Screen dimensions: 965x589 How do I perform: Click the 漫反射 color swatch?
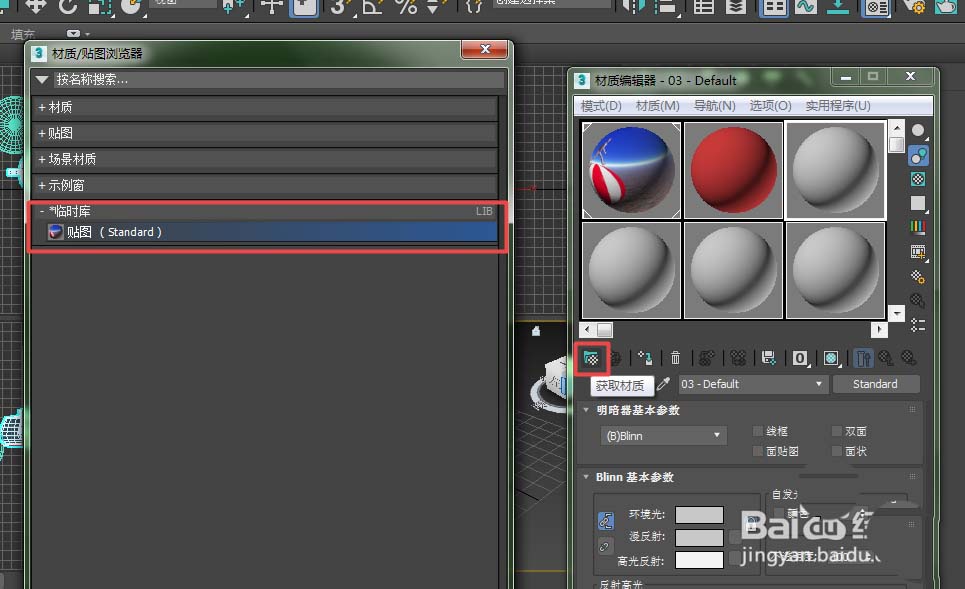point(699,537)
